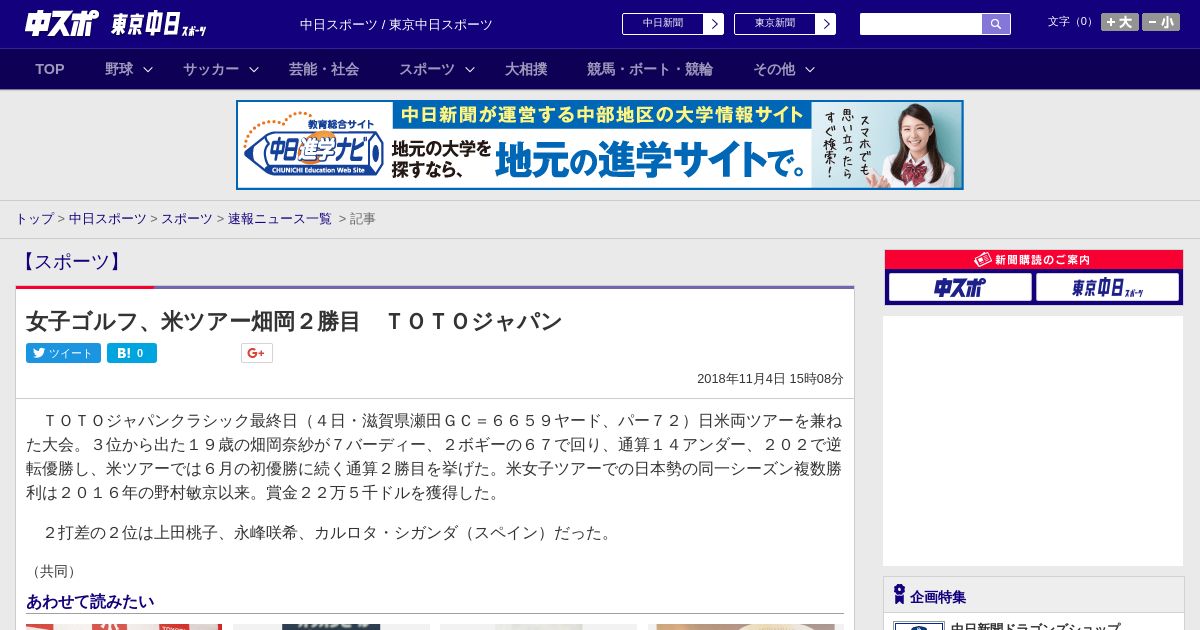Screen dimensions: 1200x630
Task: Click the search magnifier button
Action: tap(996, 24)
